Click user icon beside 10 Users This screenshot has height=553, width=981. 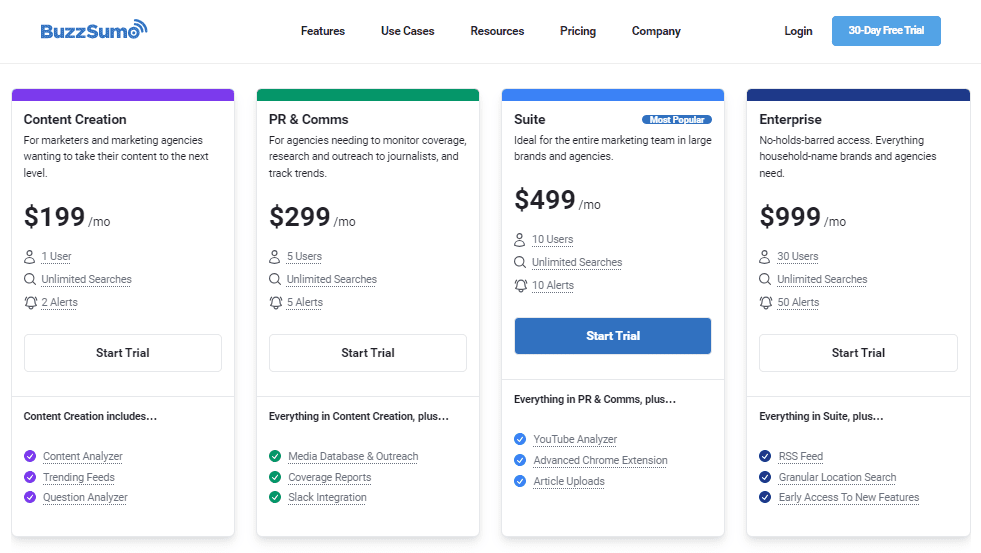[520, 240]
